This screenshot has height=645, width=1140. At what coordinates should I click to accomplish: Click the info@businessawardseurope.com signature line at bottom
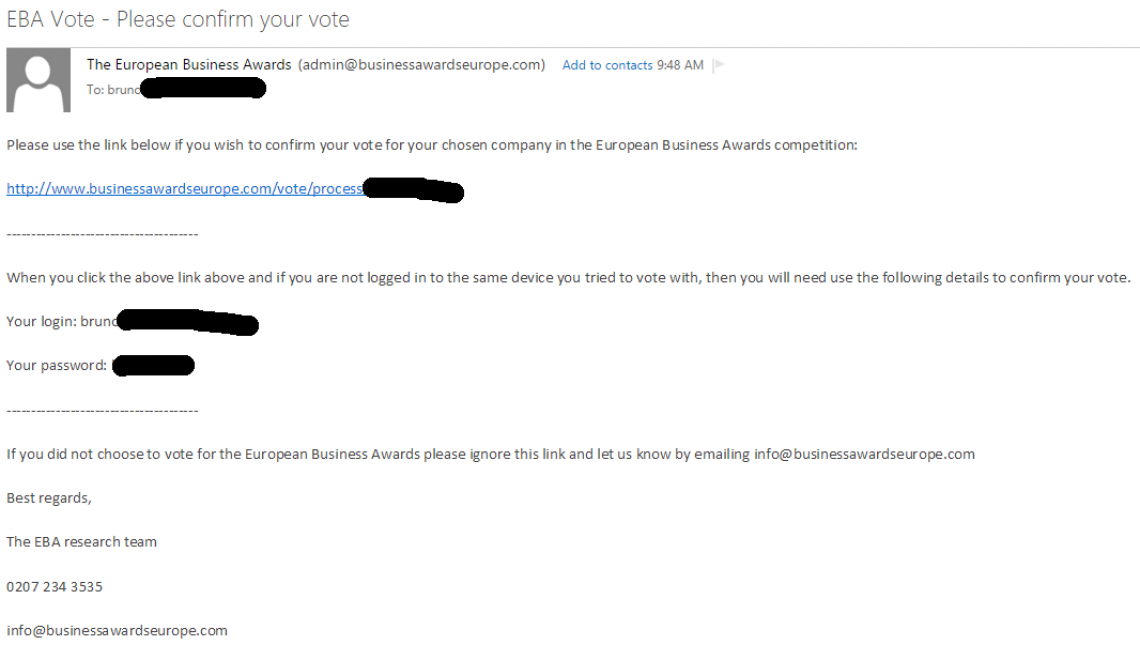117,631
